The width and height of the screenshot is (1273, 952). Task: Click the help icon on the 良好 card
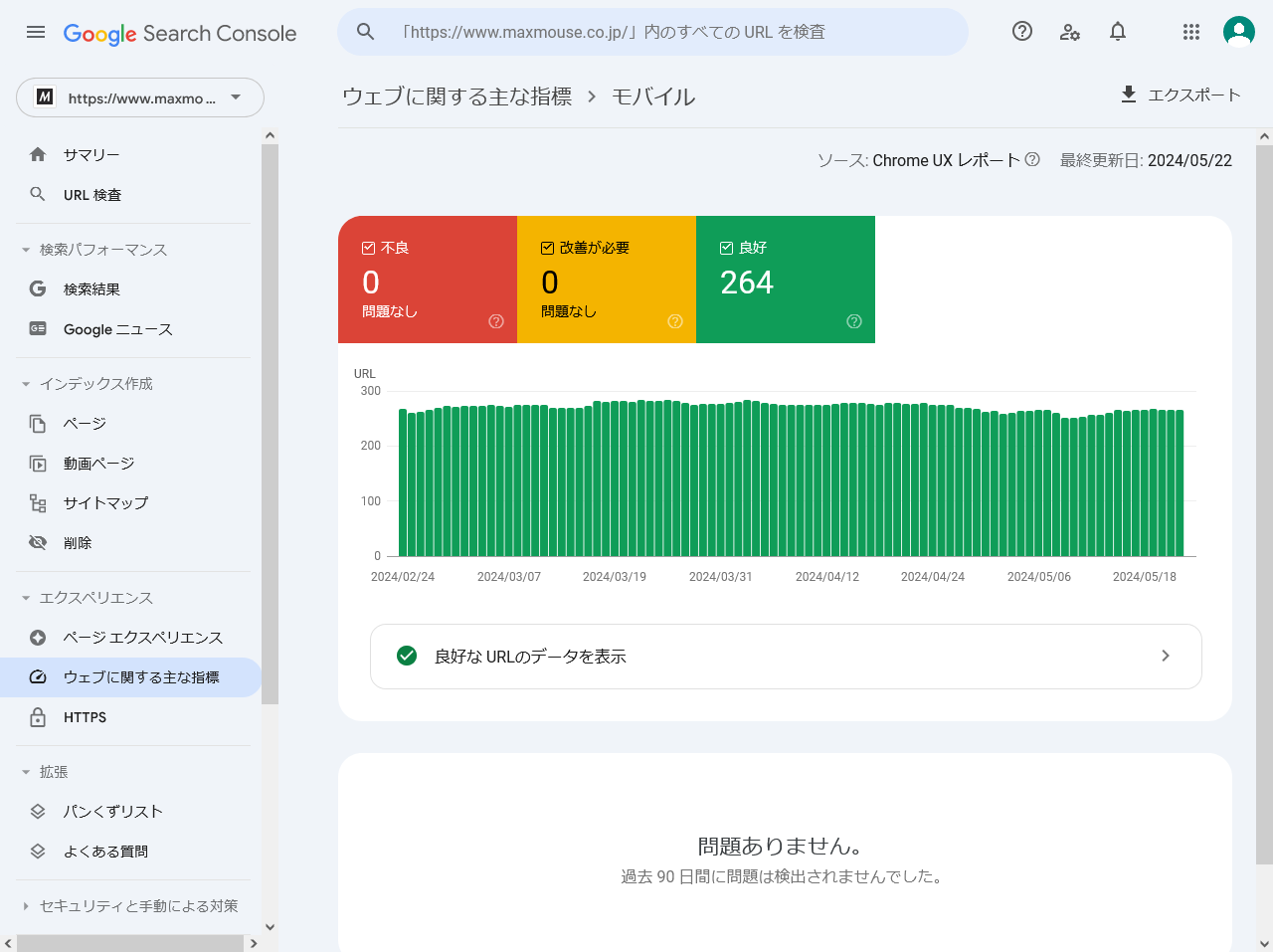tap(854, 321)
